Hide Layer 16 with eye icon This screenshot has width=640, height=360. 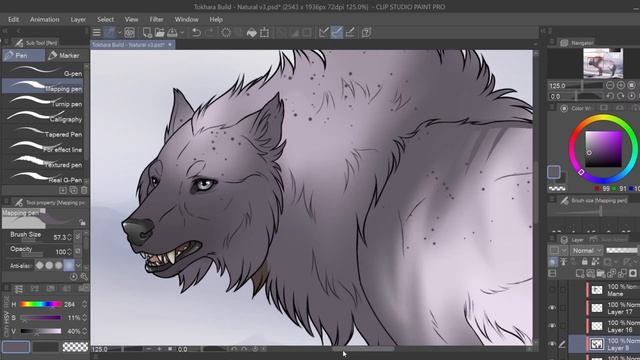pos(552,326)
